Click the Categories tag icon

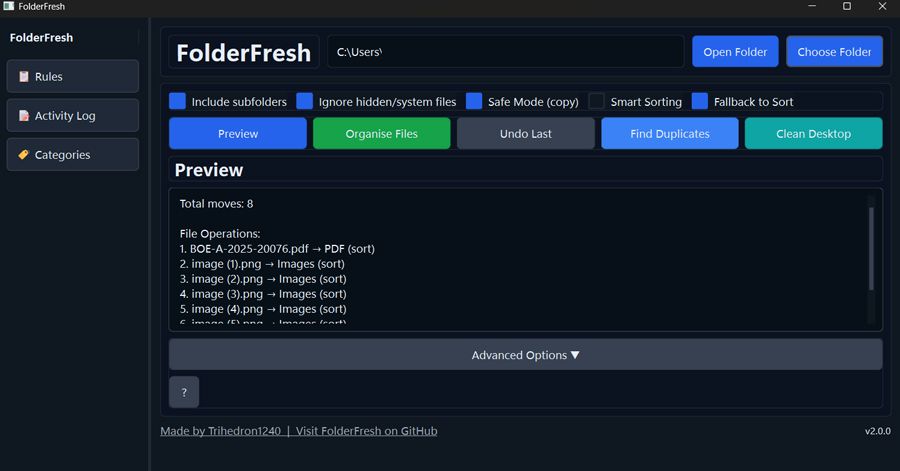(24, 154)
